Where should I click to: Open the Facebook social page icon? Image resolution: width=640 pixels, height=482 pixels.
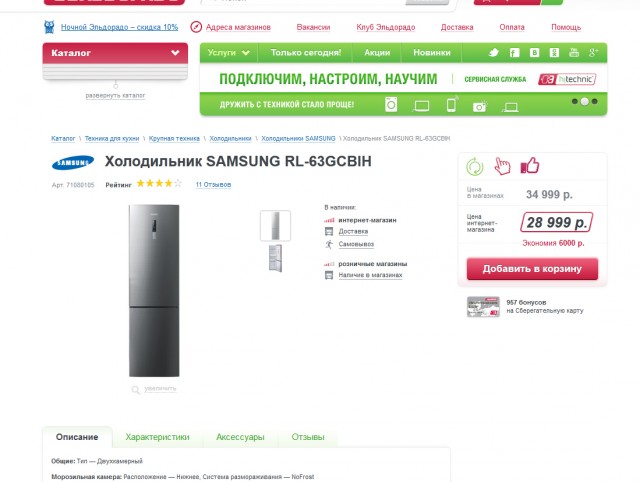pos(514,53)
